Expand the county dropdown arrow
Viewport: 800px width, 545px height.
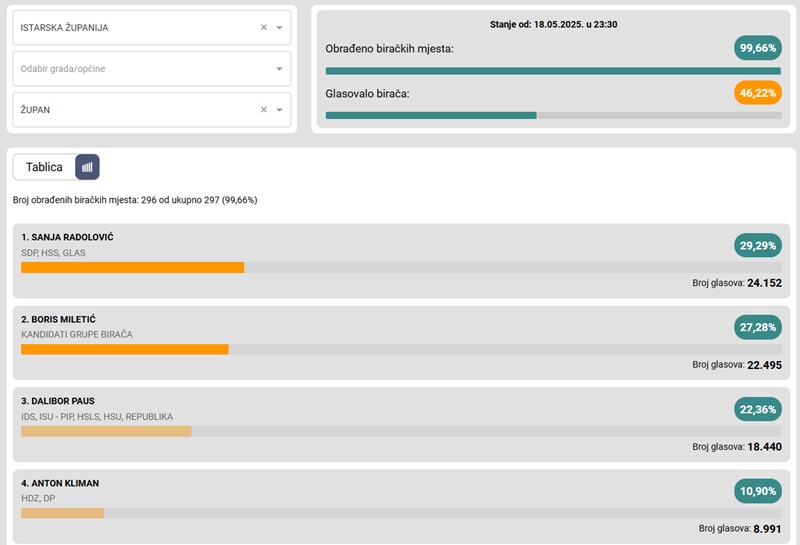click(280, 28)
